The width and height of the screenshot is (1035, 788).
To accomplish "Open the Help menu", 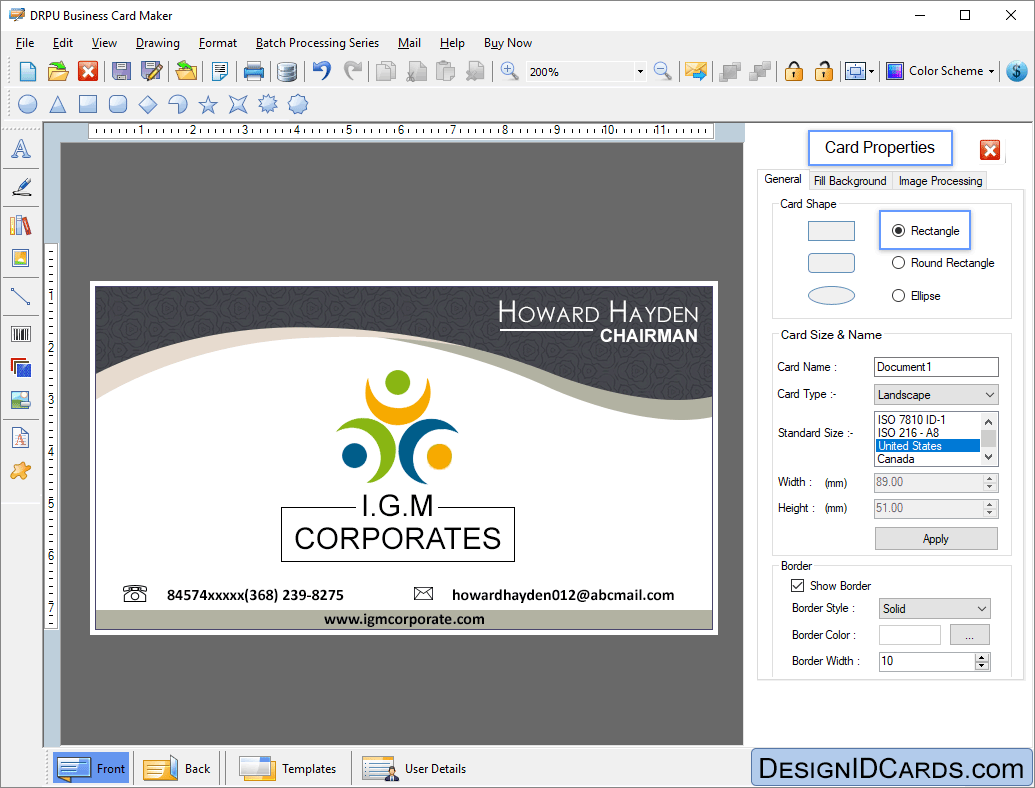I will 452,43.
